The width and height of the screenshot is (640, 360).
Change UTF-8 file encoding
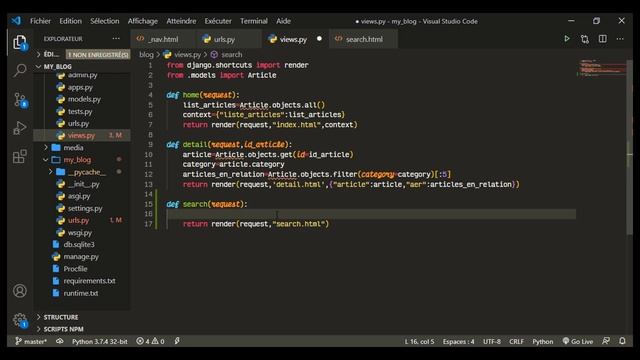pyautogui.click(x=492, y=341)
